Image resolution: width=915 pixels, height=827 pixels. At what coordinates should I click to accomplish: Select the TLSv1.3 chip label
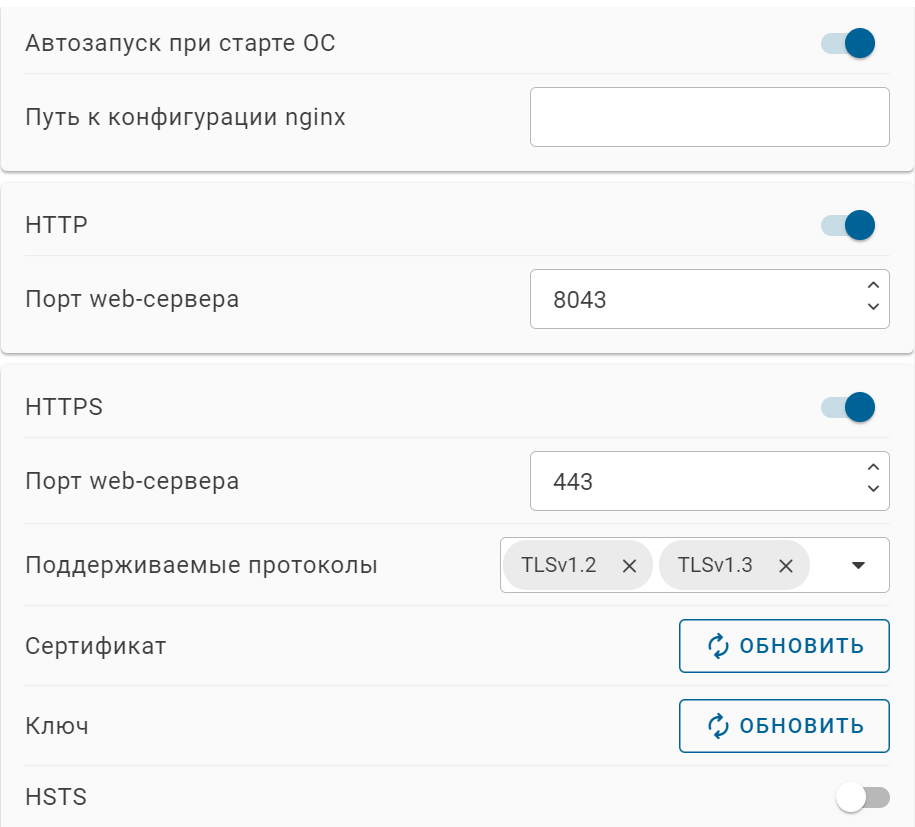(x=715, y=566)
